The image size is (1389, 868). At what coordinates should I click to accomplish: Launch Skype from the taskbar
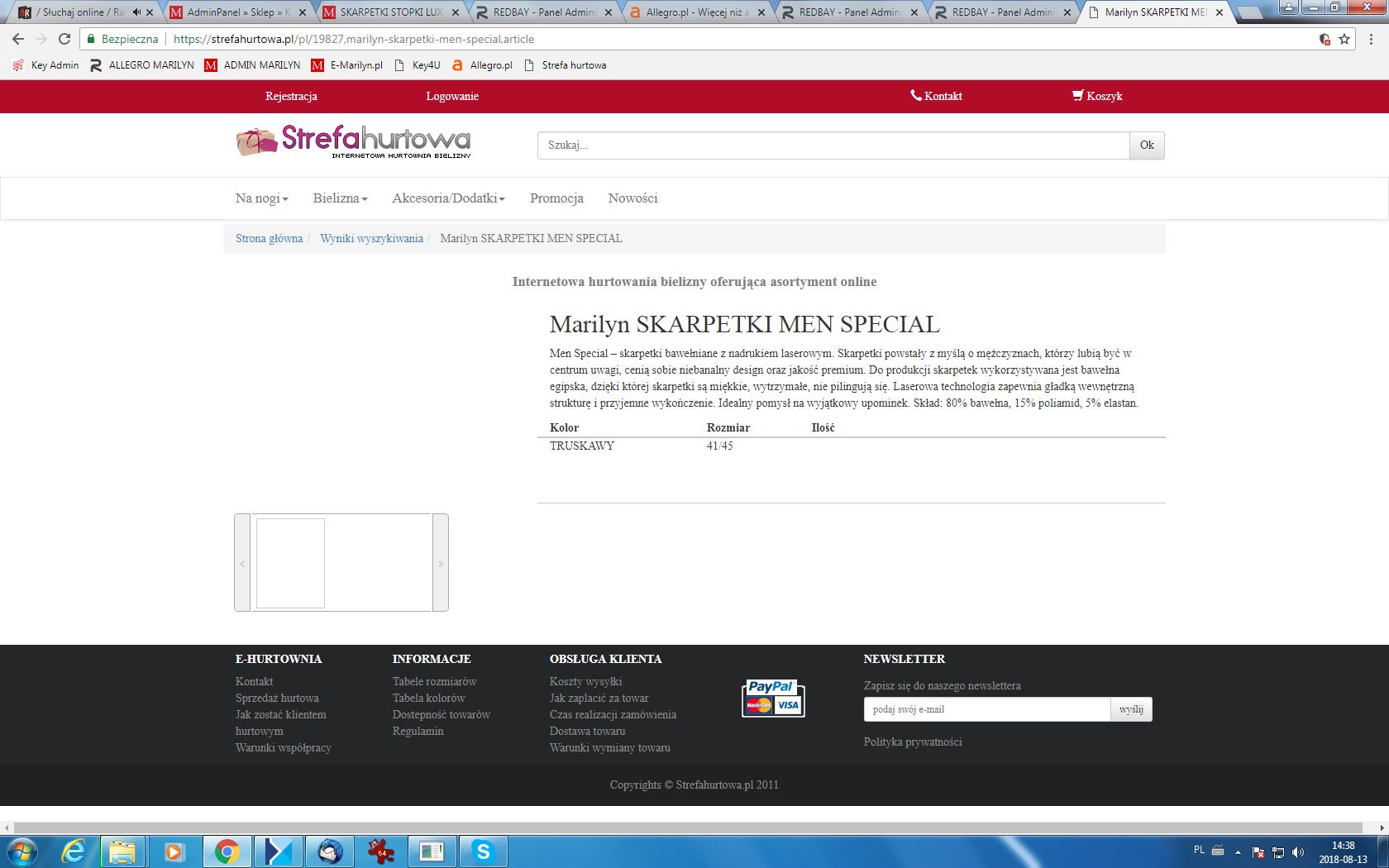[483, 851]
